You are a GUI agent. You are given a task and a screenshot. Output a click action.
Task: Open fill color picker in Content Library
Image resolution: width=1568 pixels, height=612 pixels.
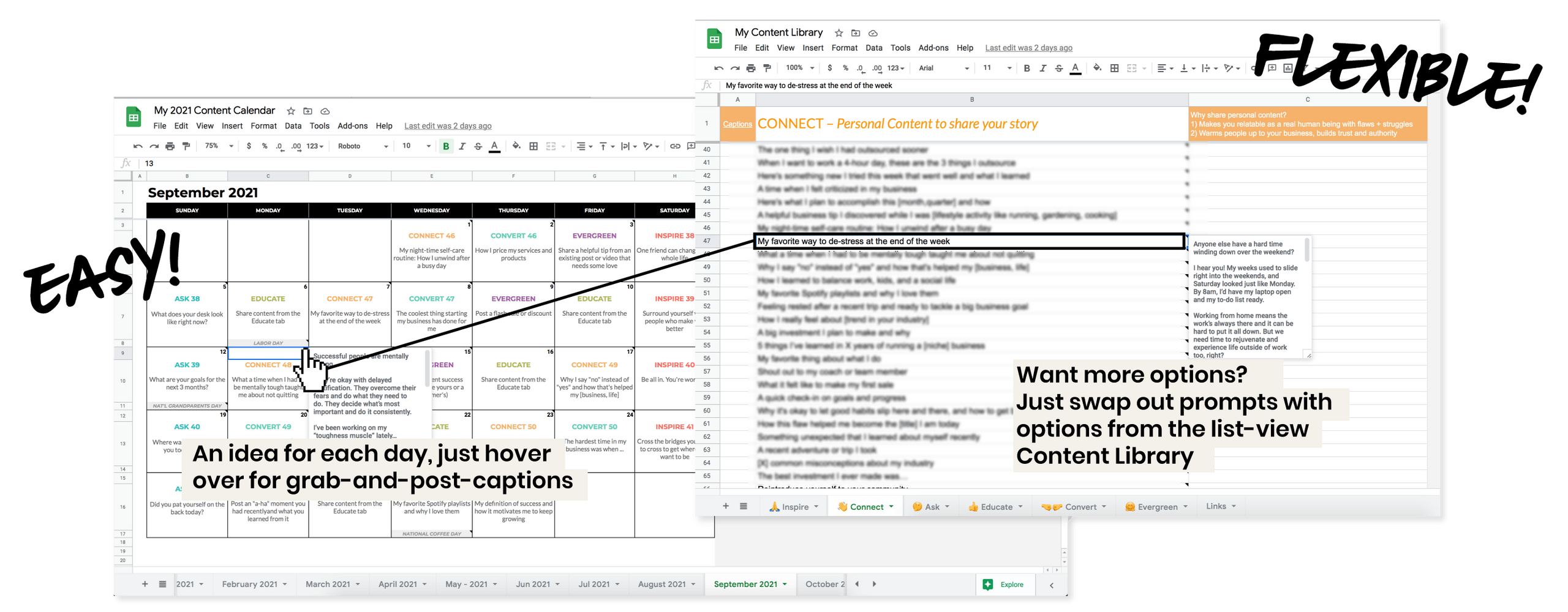click(x=1098, y=69)
